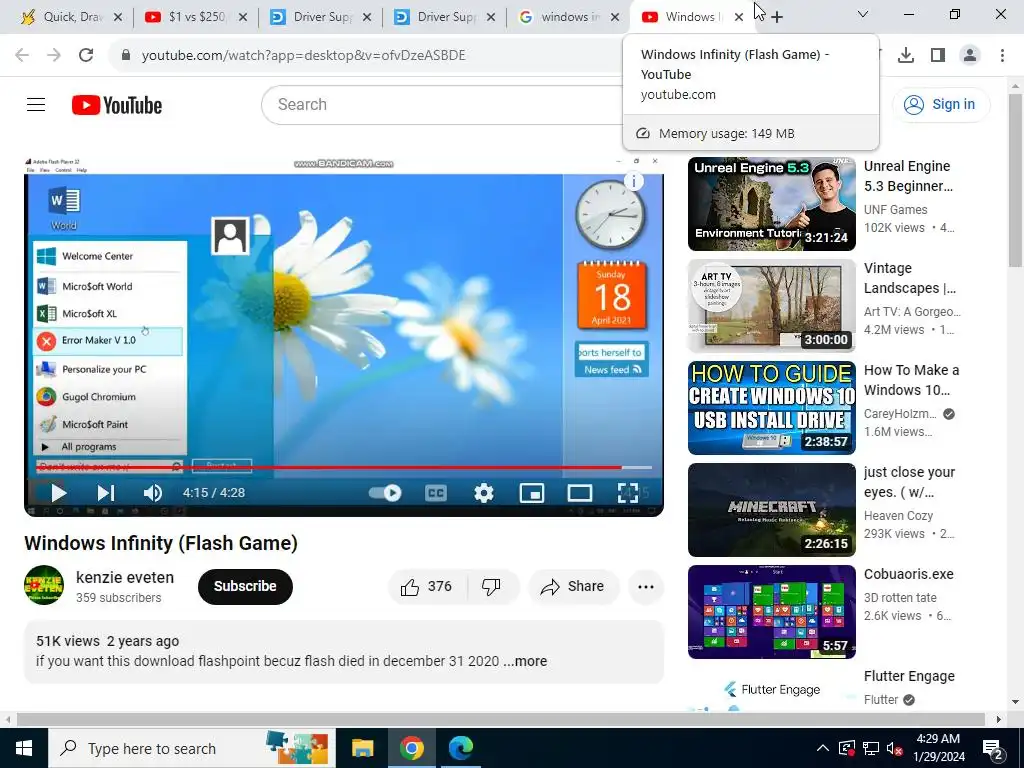The height and width of the screenshot is (768, 1024).
Task: Close the Windows Infinity YouTube tab
Action: (739, 17)
